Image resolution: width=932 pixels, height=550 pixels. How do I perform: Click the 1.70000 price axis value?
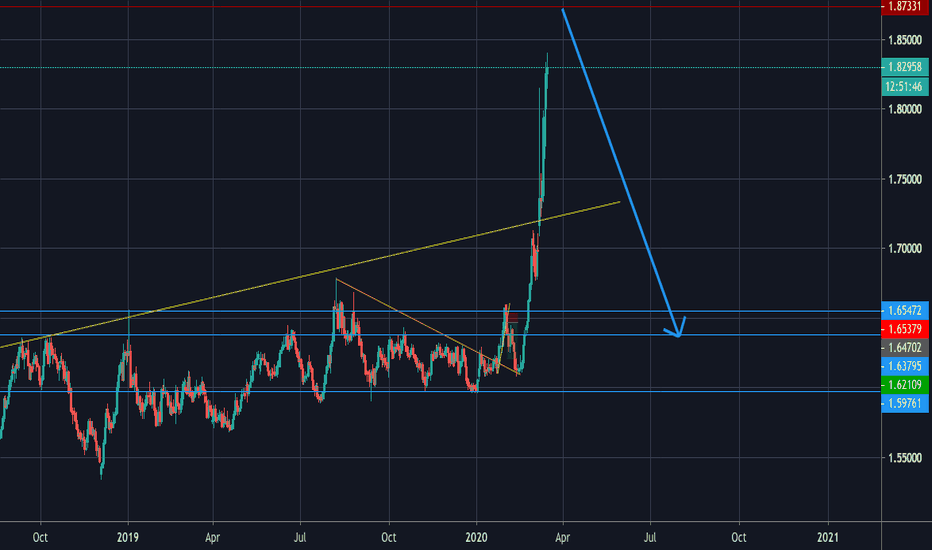(905, 249)
